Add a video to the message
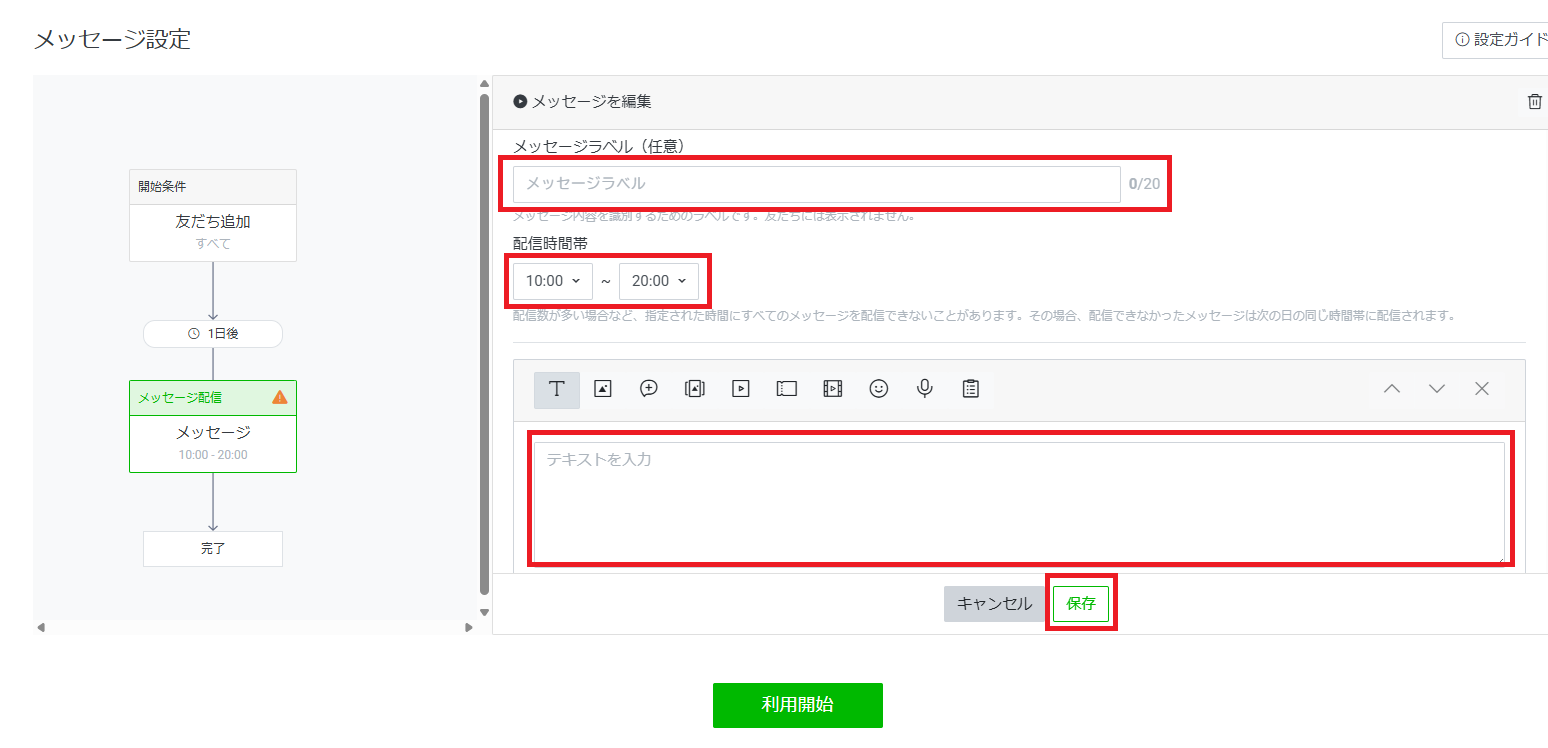The width and height of the screenshot is (1548, 748). [740, 389]
